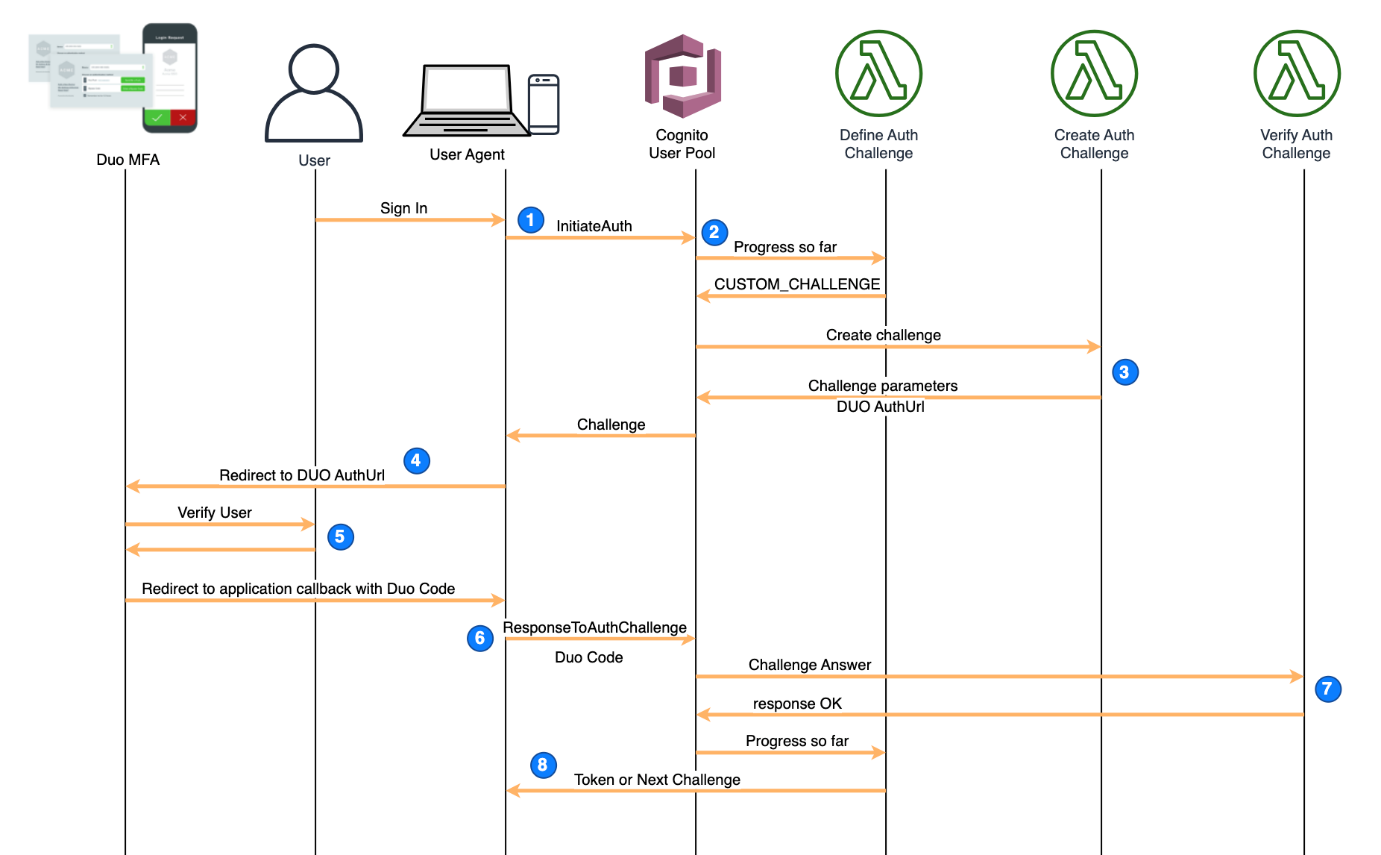This screenshot has width=1381, height=855.
Task: Click step marker number 5
Action: pyautogui.click(x=340, y=537)
